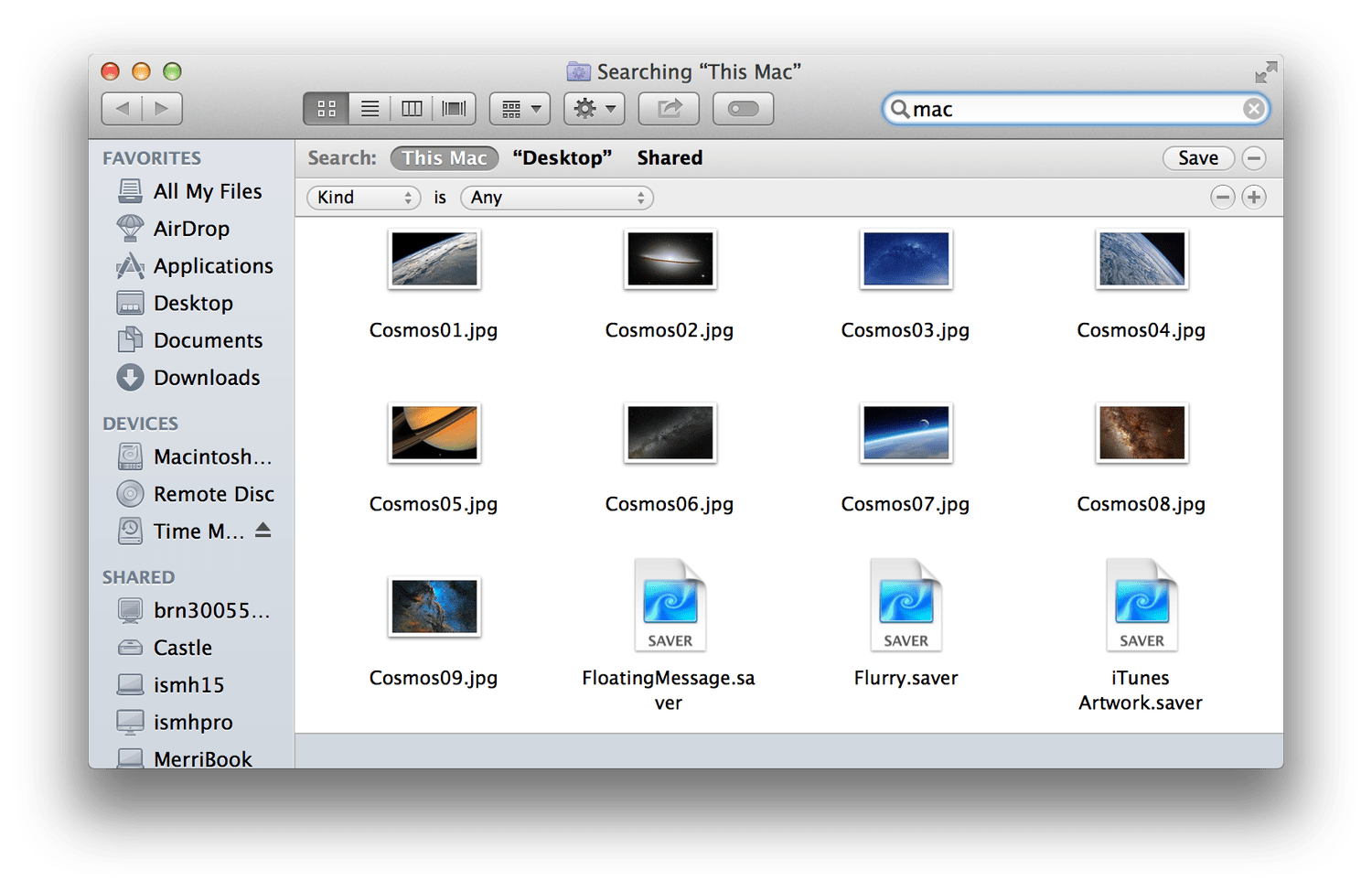The height and width of the screenshot is (891, 1372).
Task: Select shared computer ismhpro
Action: 191,723
